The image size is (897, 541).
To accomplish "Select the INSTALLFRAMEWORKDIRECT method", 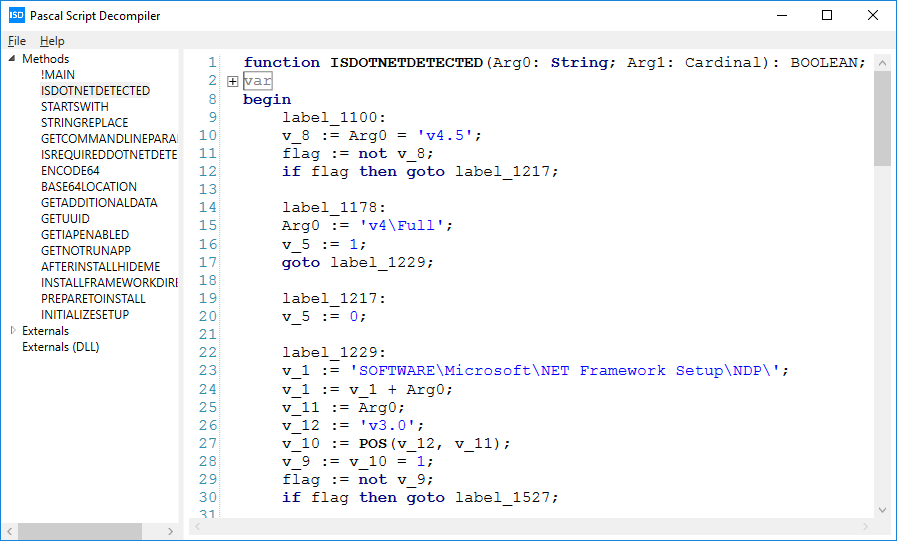I will point(109,283).
